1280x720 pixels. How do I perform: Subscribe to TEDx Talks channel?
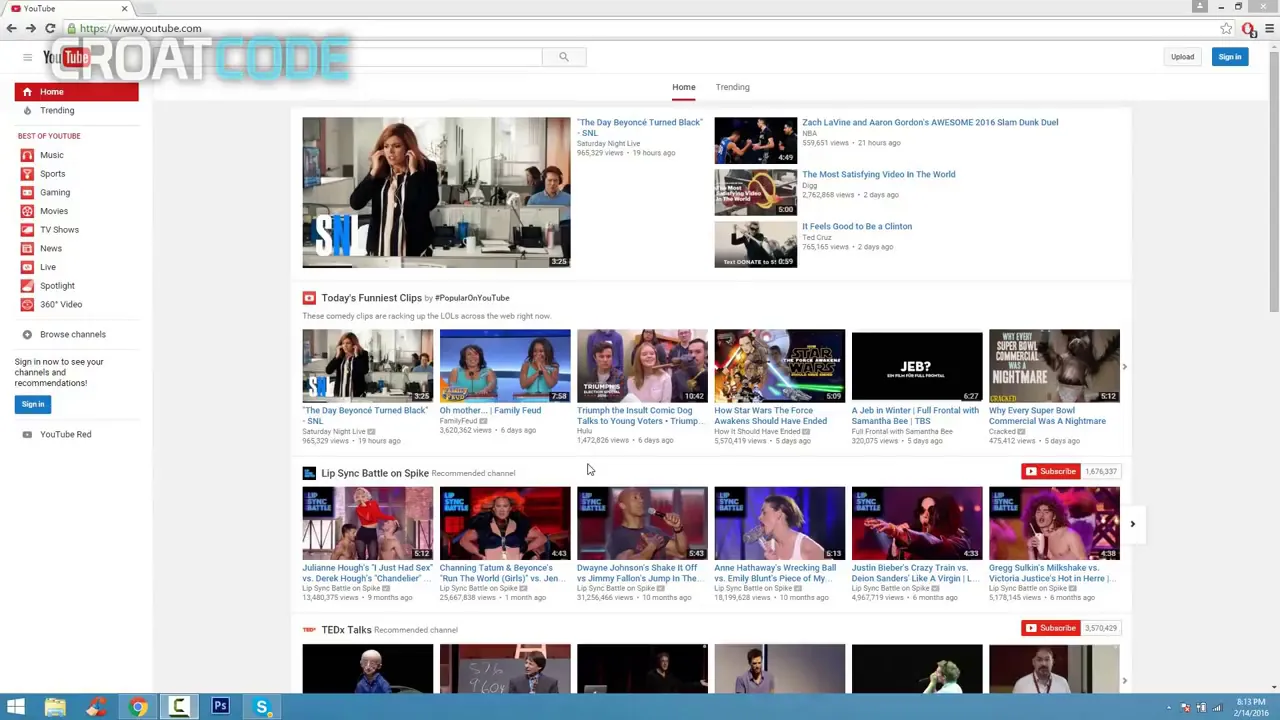tap(1050, 628)
